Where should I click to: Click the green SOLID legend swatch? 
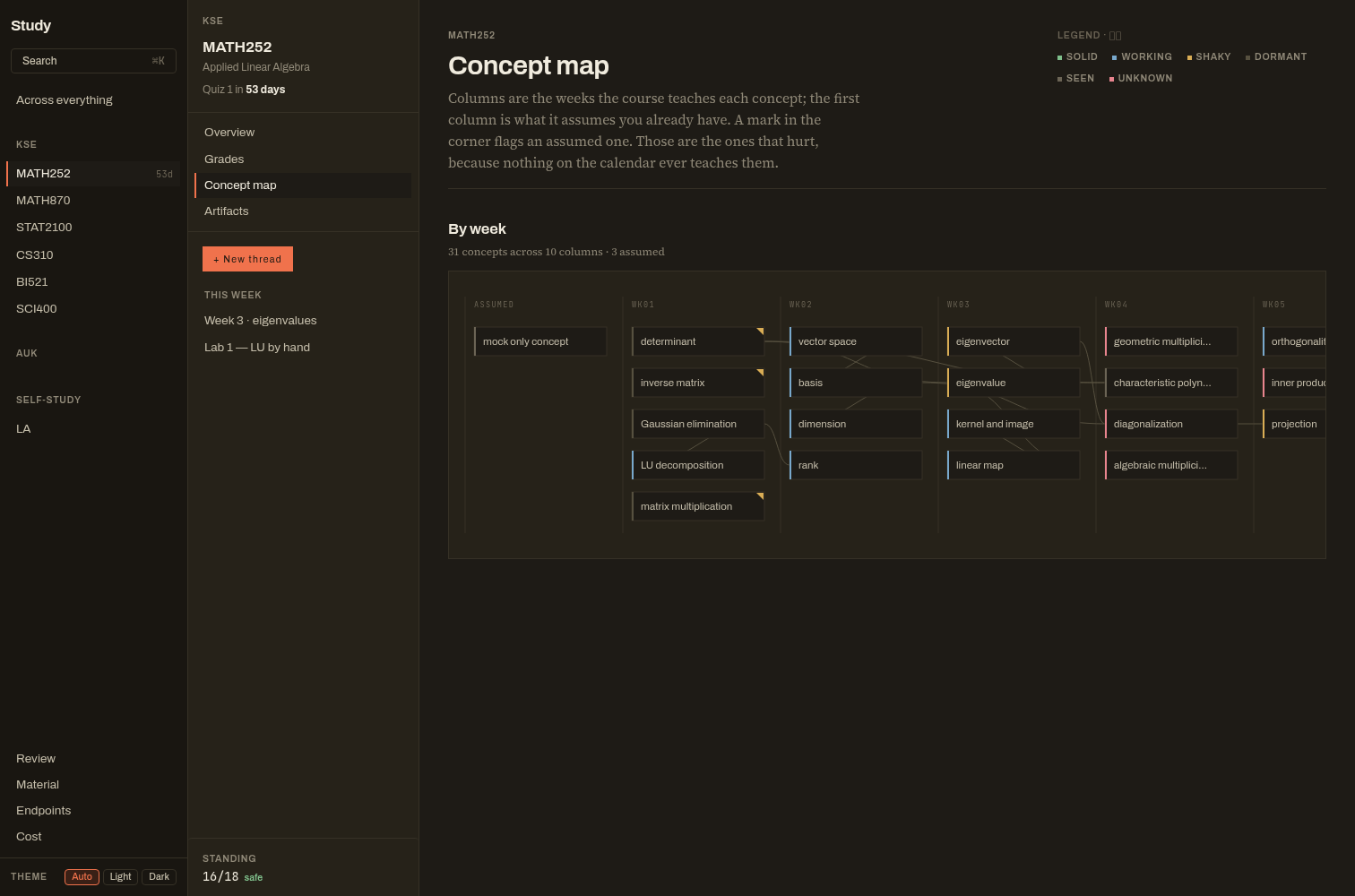(1059, 57)
